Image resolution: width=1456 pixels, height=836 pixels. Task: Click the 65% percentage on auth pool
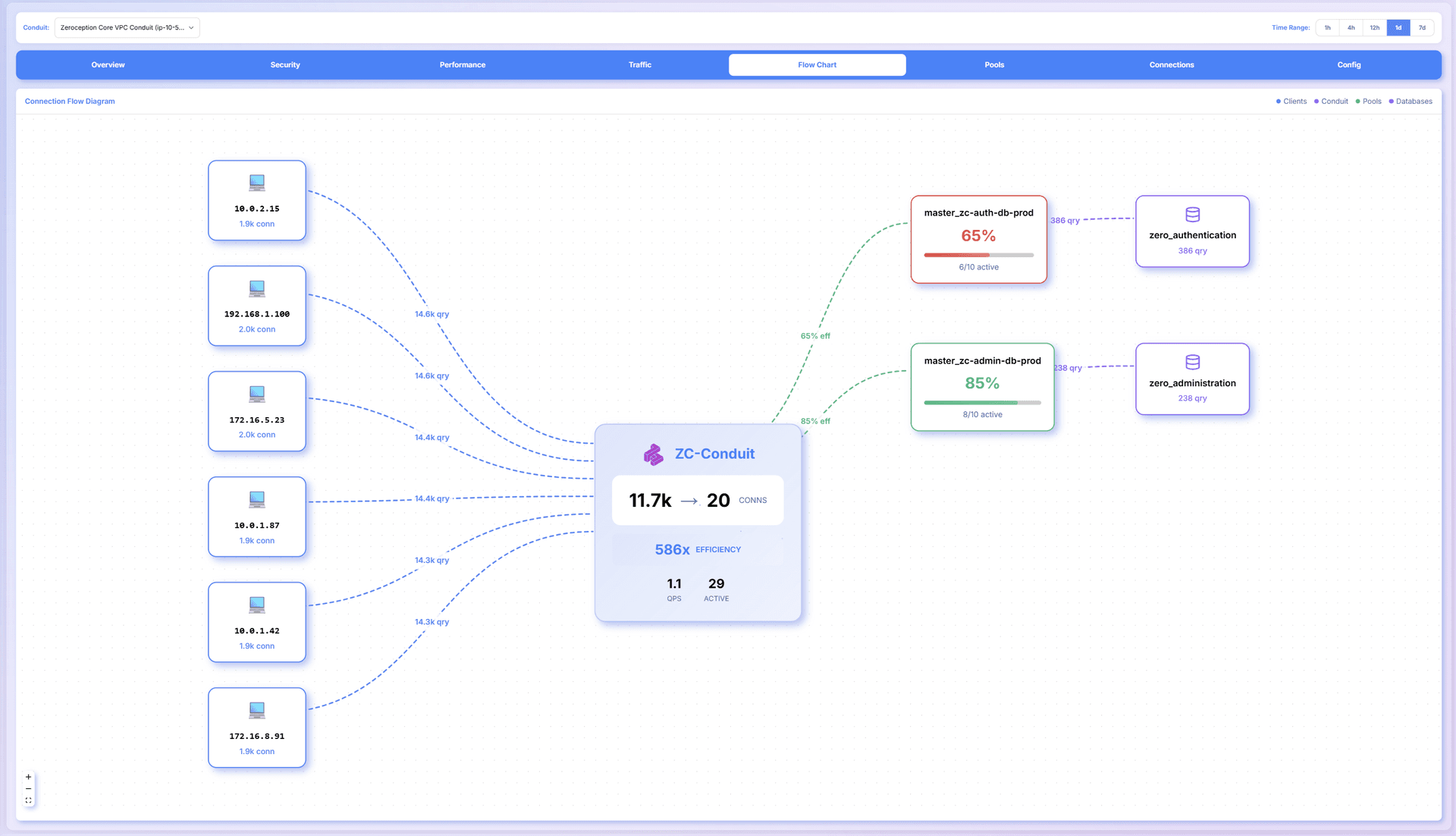click(978, 236)
